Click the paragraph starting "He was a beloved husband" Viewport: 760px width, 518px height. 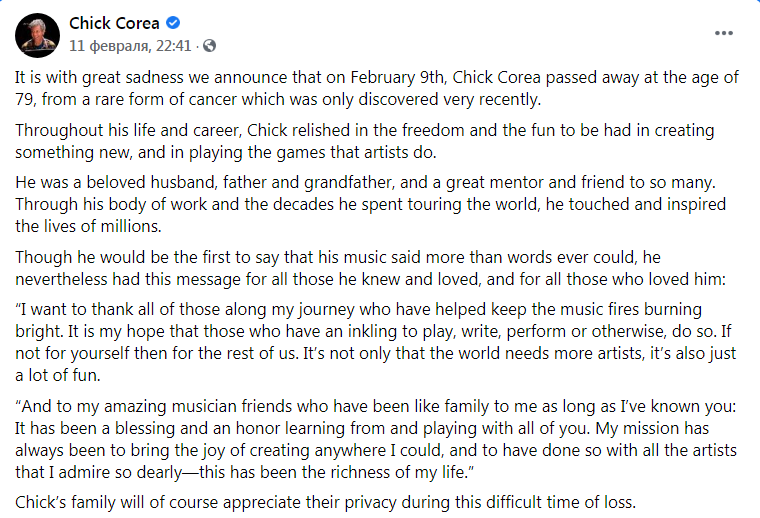pos(369,206)
